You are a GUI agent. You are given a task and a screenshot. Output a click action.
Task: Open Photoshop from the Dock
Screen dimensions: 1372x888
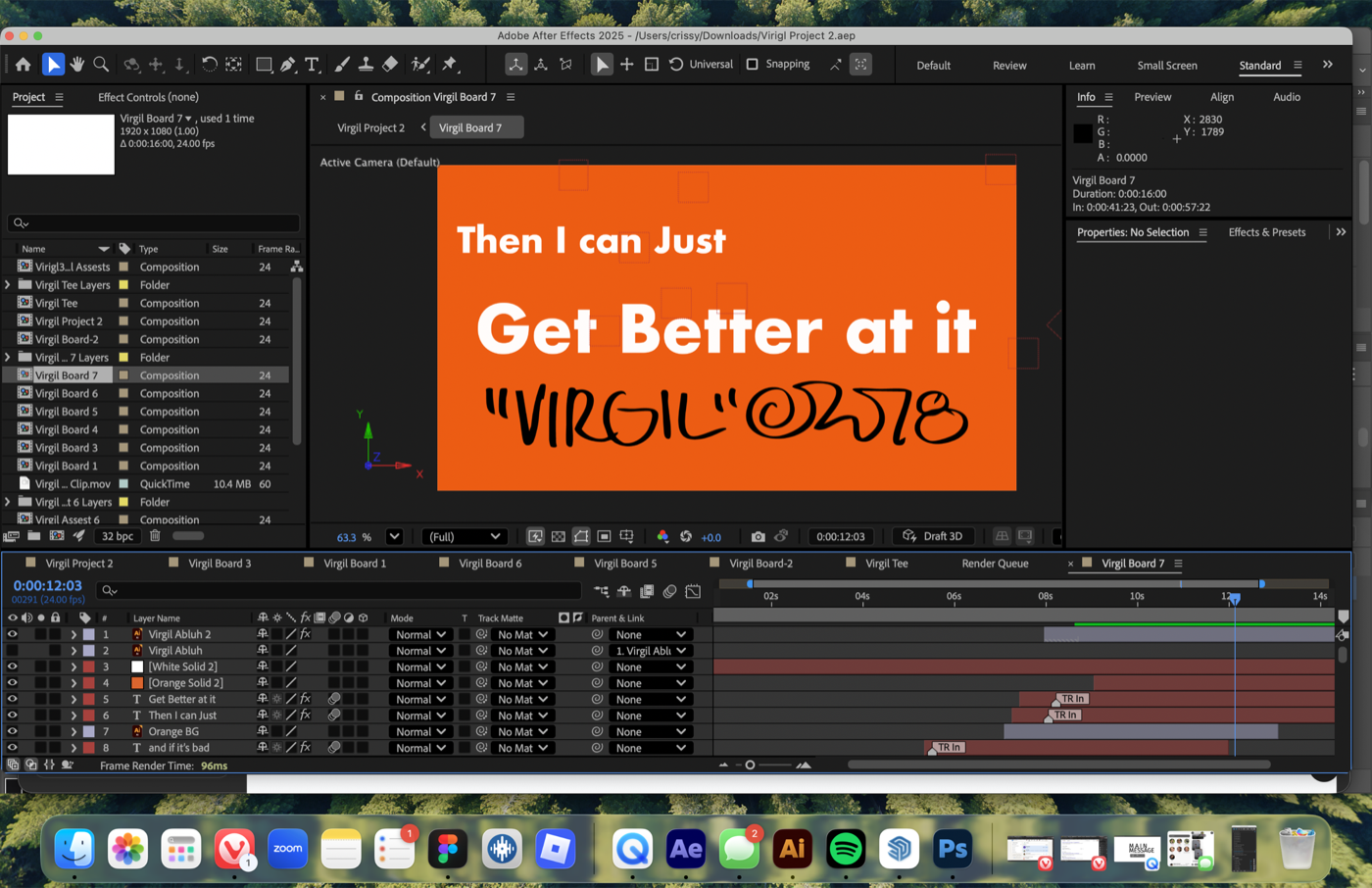coord(953,849)
